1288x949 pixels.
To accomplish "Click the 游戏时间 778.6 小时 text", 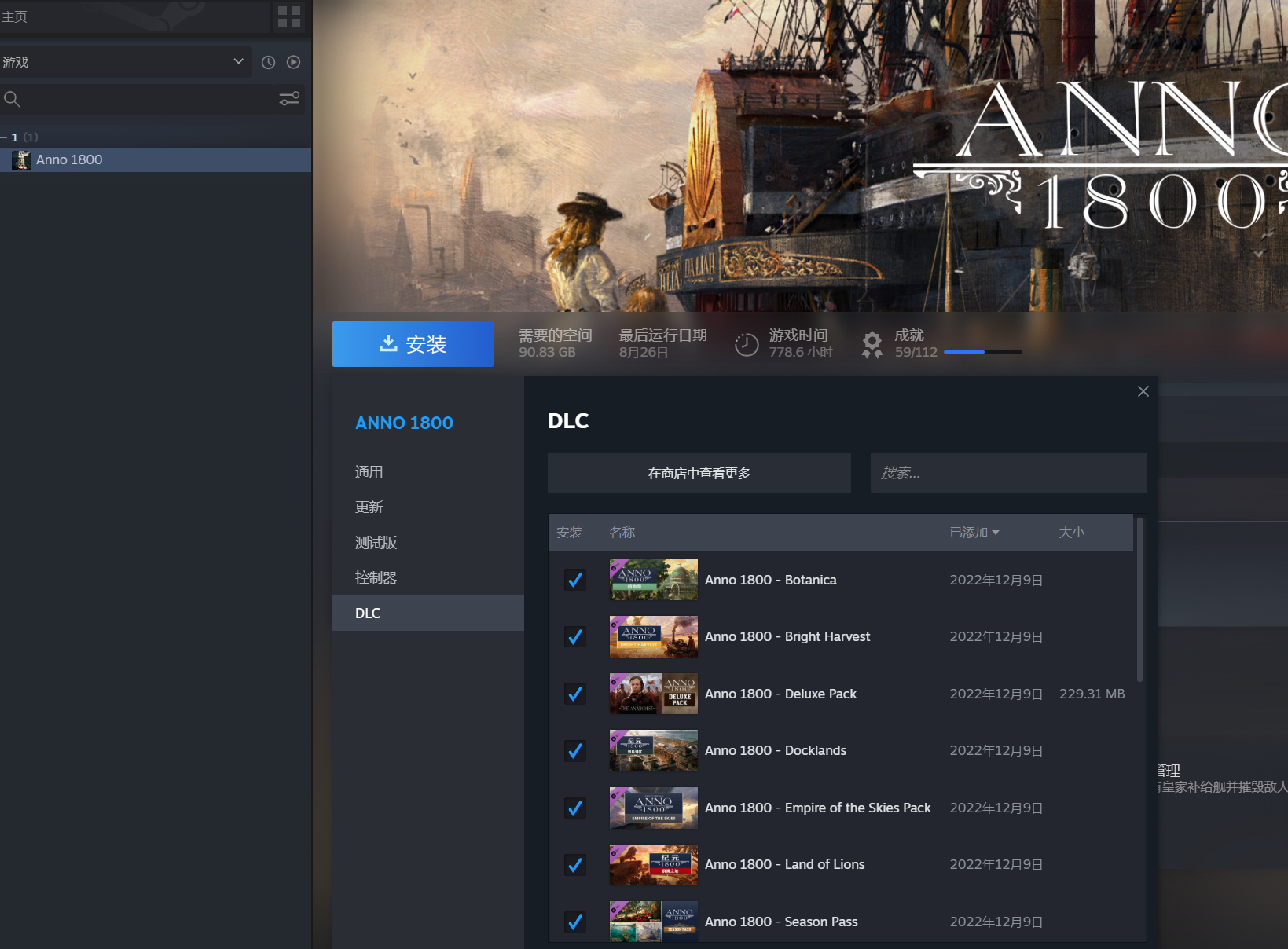I will tap(801, 344).
